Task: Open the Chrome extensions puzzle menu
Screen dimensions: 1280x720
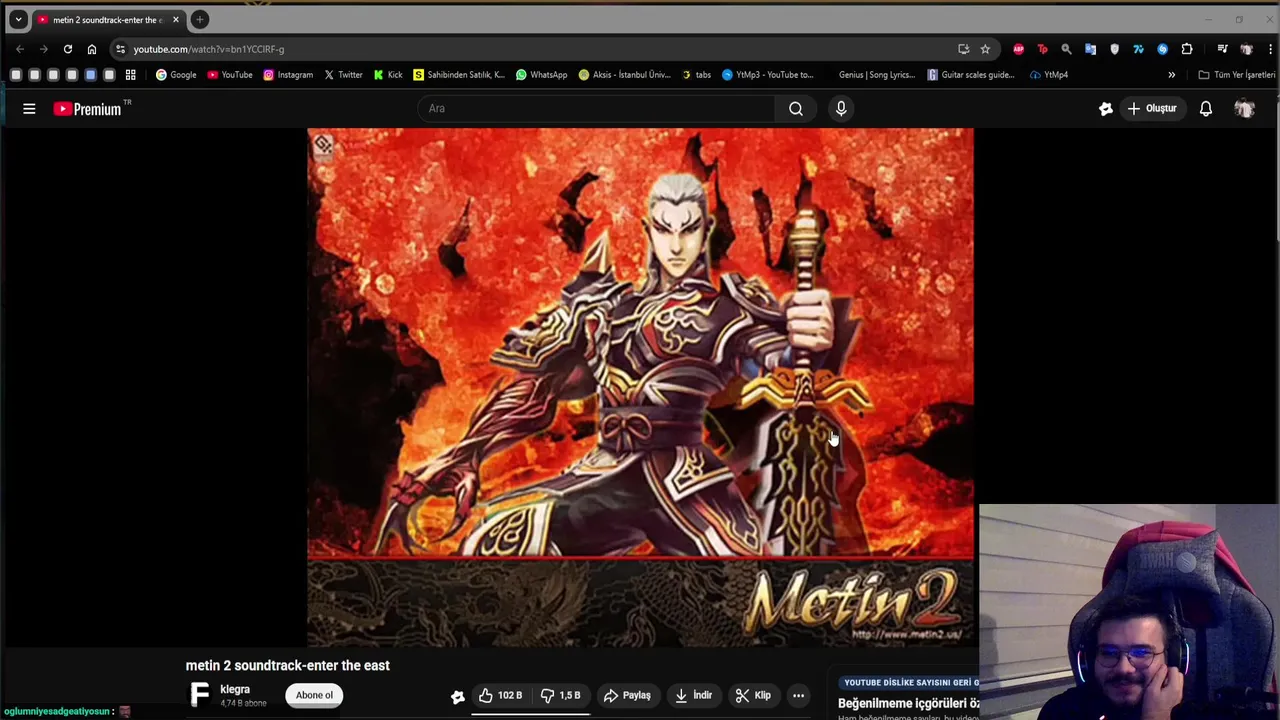Action: pyautogui.click(x=1187, y=49)
